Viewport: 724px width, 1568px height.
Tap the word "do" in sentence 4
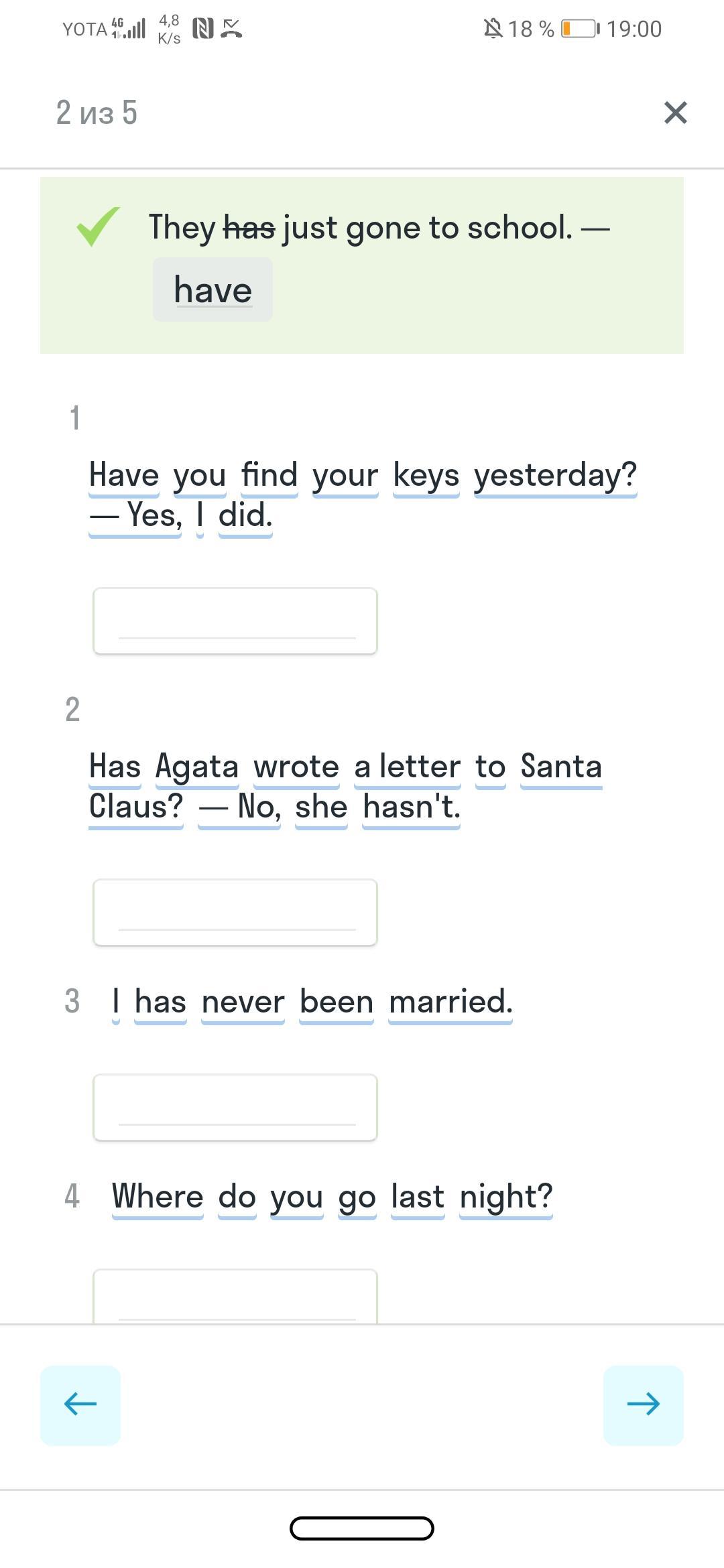coord(237,1197)
